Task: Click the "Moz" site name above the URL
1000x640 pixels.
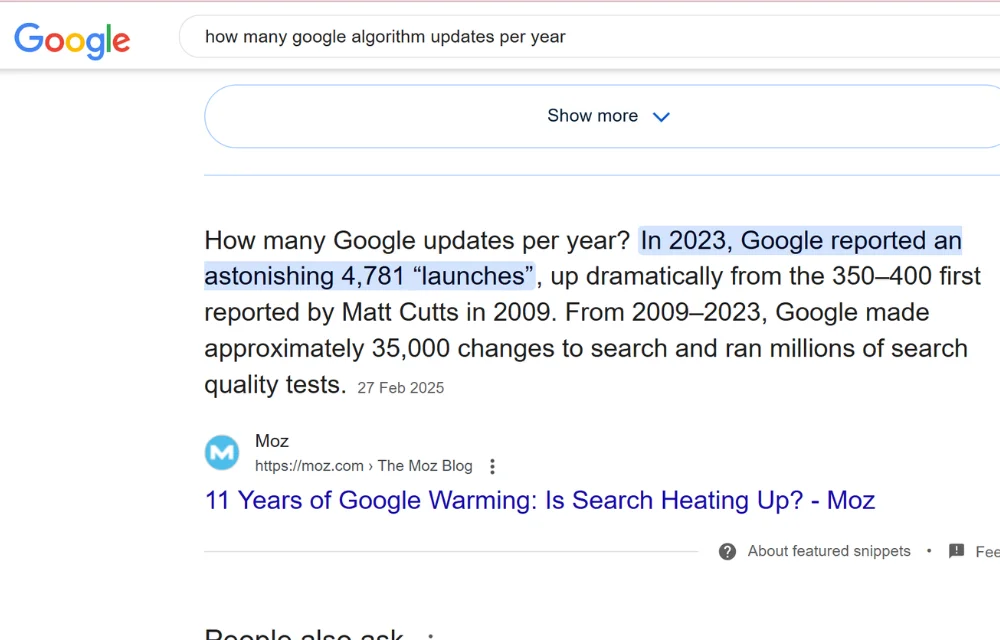Action: pyautogui.click(x=272, y=440)
